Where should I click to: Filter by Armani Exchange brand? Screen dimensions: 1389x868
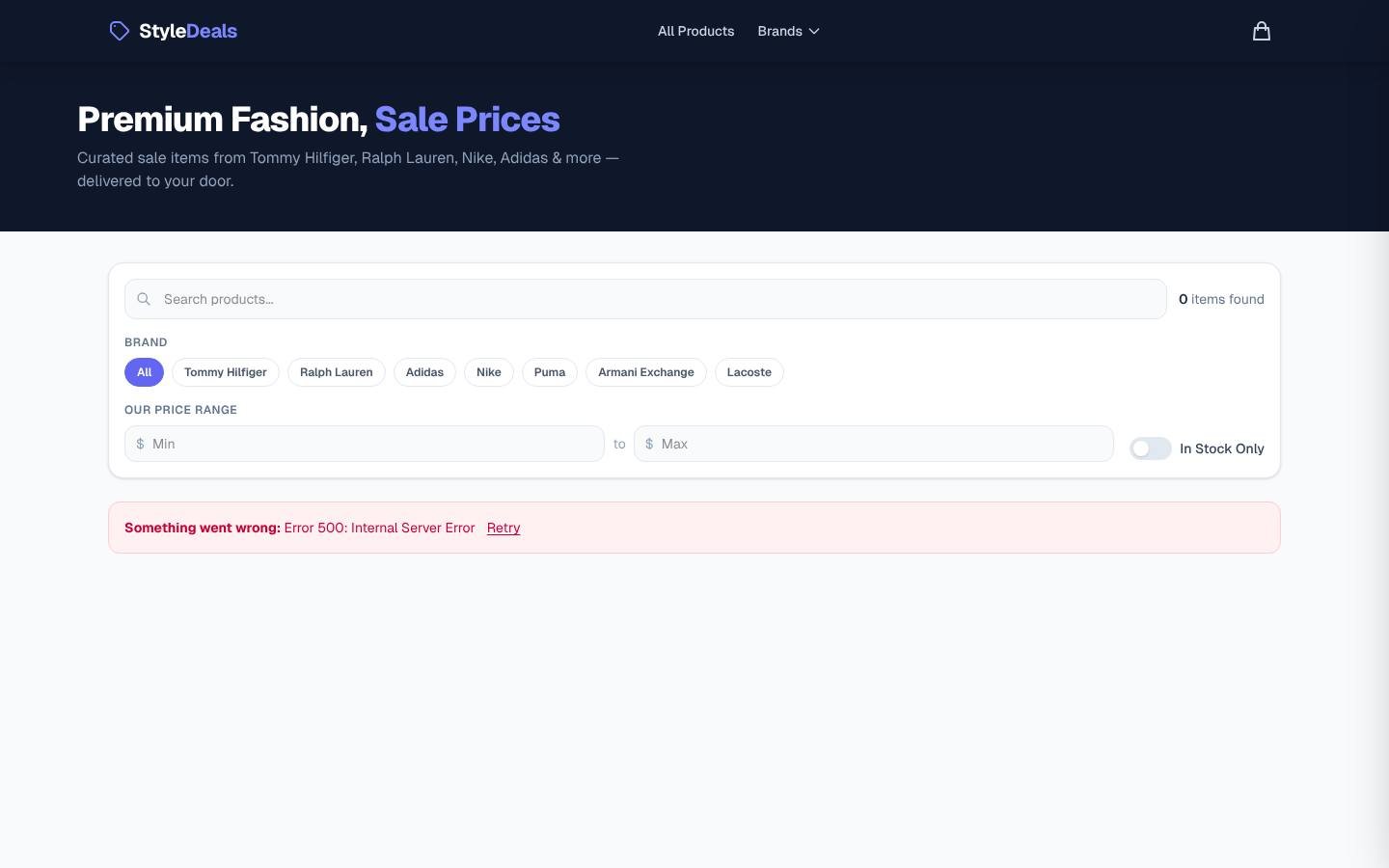click(x=646, y=372)
